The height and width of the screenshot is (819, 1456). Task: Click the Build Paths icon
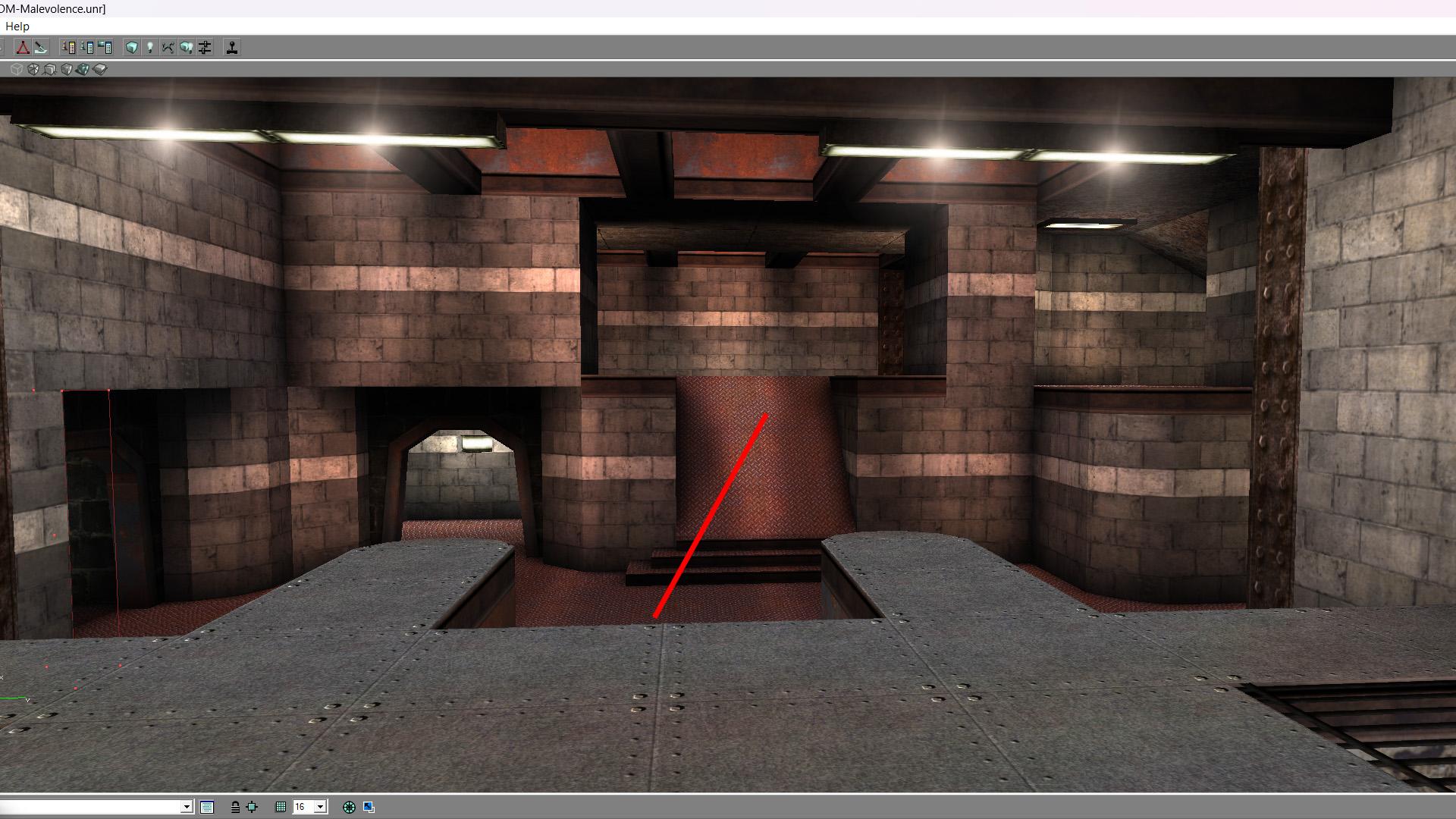[168, 48]
